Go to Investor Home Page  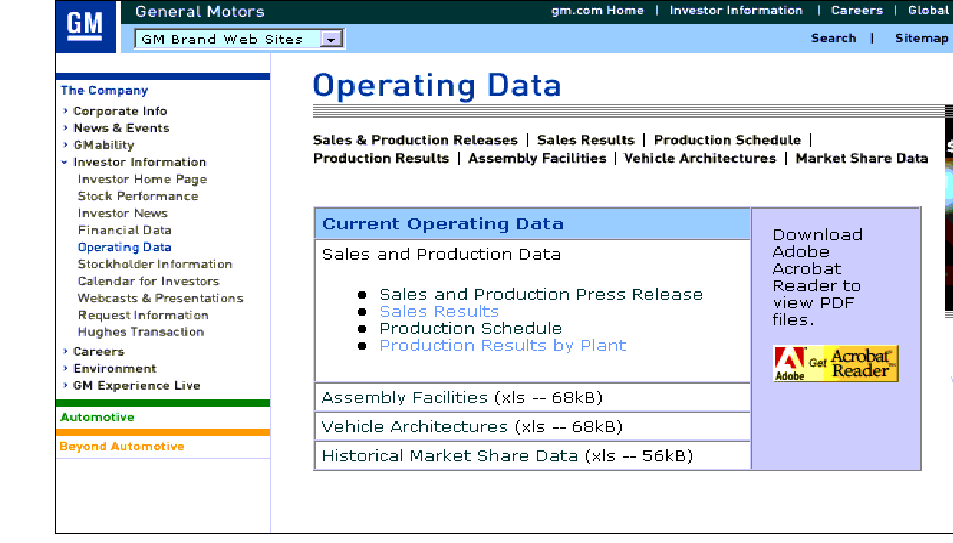[142, 179]
